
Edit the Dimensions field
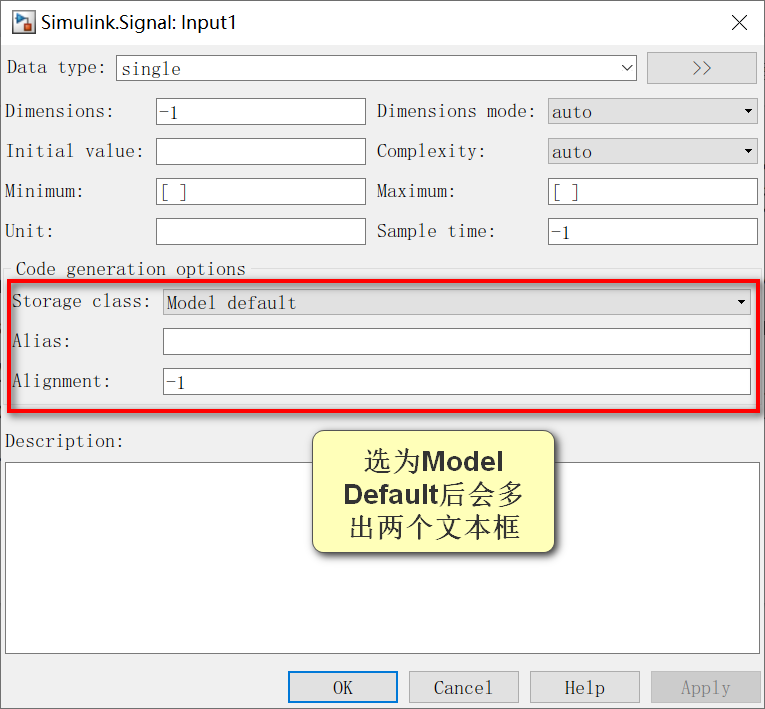pos(261,112)
